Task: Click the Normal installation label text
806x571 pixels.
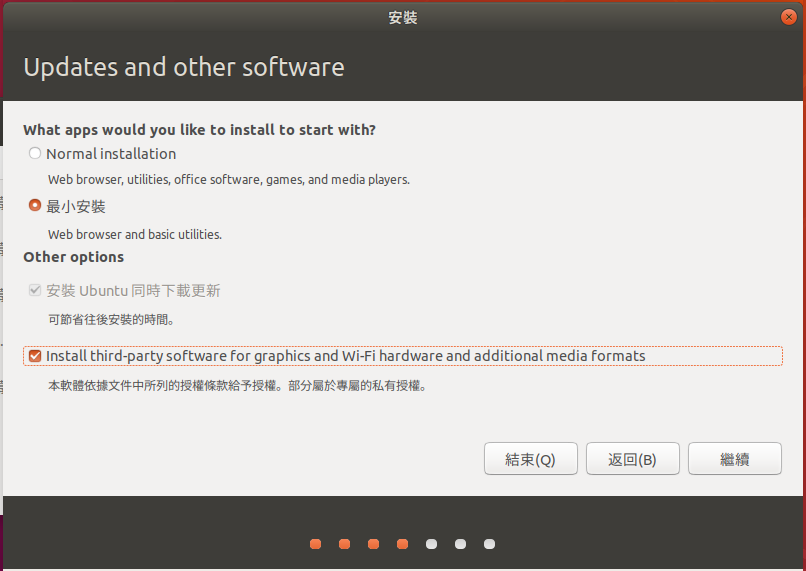Action: click(x=111, y=154)
